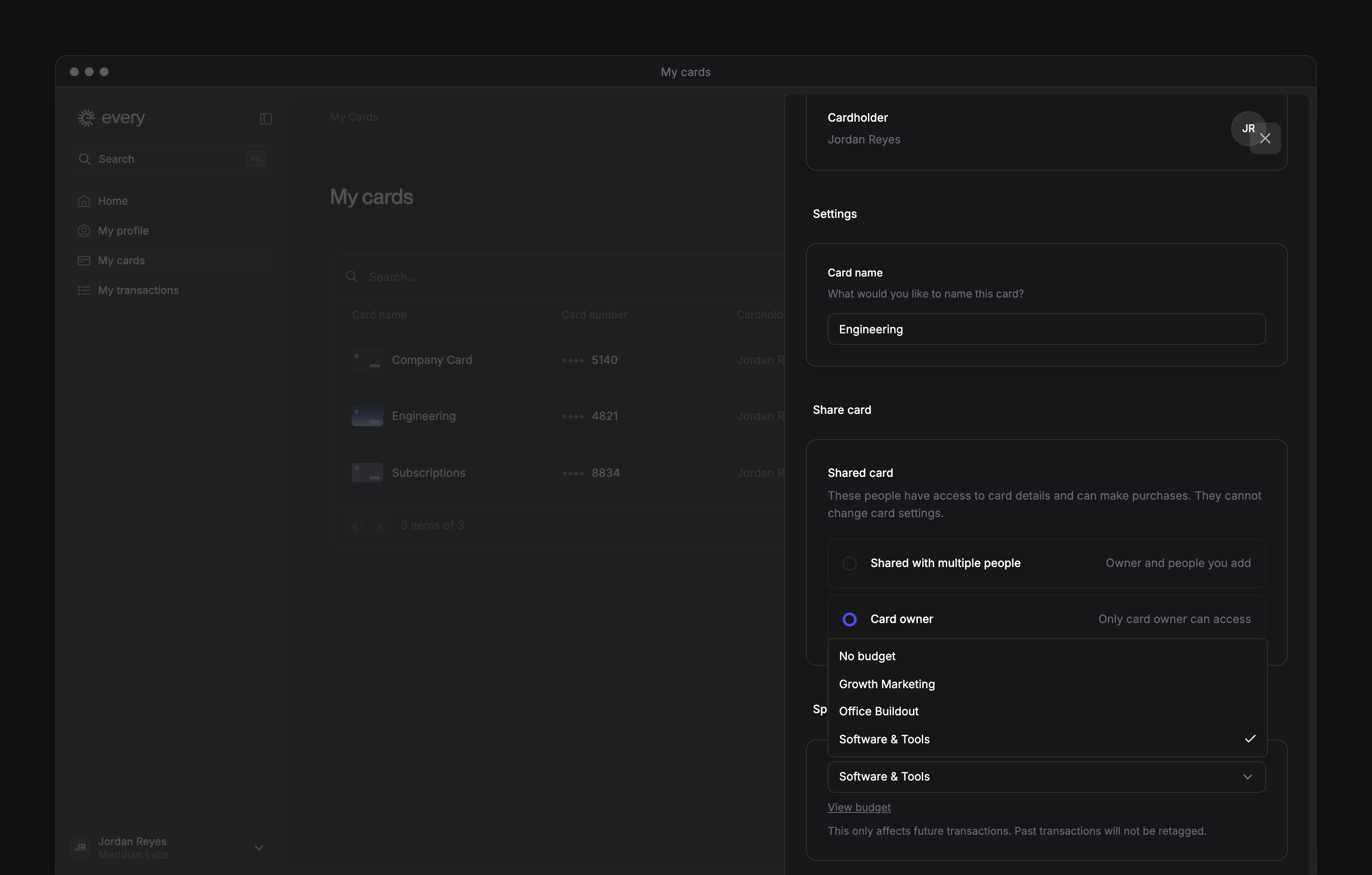This screenshot has width=1372, height=875.
Task: Collapse the sidebar with the panel icon
Action: (266, 119)
